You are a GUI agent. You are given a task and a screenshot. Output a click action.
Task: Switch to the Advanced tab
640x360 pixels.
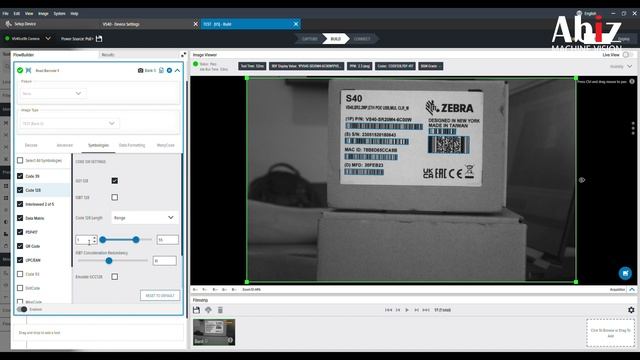click(64, 145)
